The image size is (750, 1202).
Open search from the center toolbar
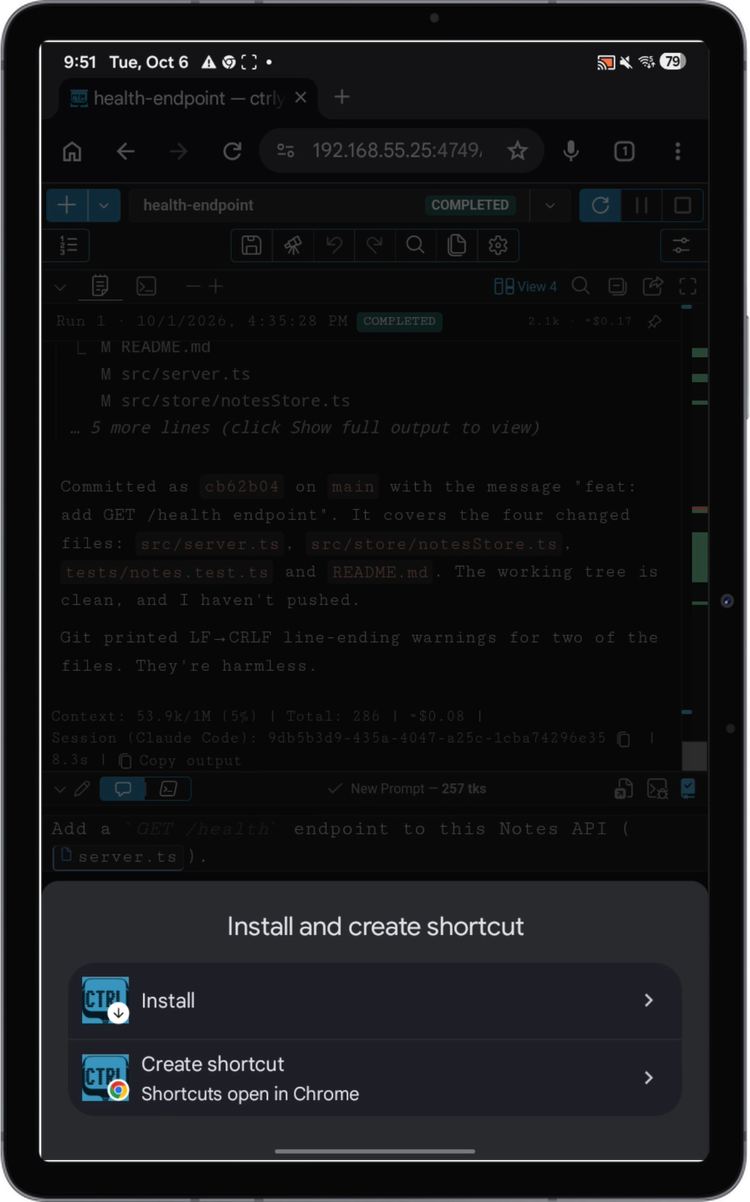[416, 245]
